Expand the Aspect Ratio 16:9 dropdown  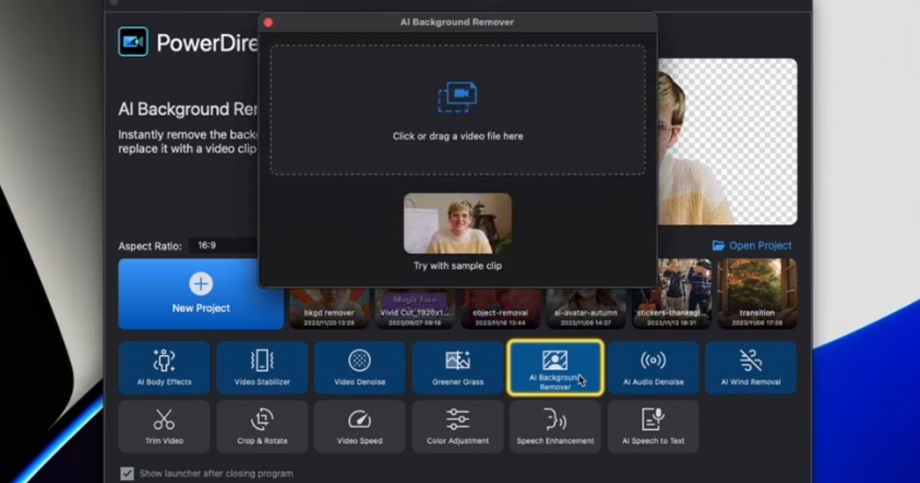(218, 245)
